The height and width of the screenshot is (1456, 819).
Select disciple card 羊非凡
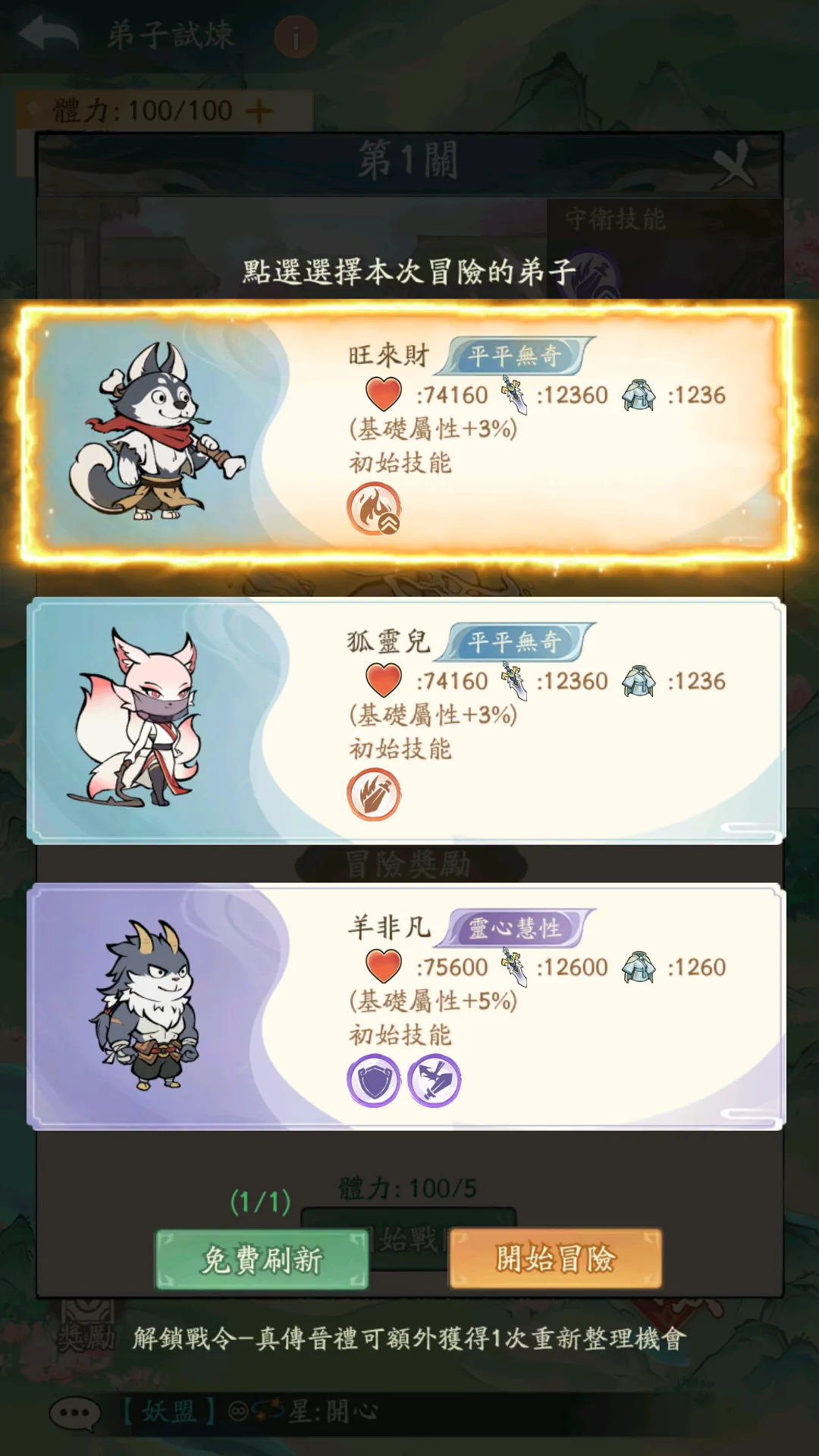pos(406,1007)
